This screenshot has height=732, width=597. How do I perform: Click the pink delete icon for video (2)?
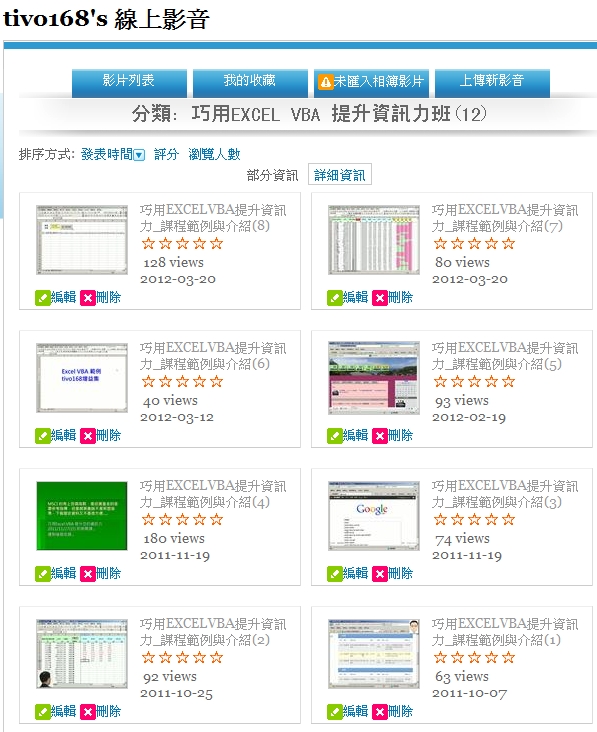(x=87, y=712)
